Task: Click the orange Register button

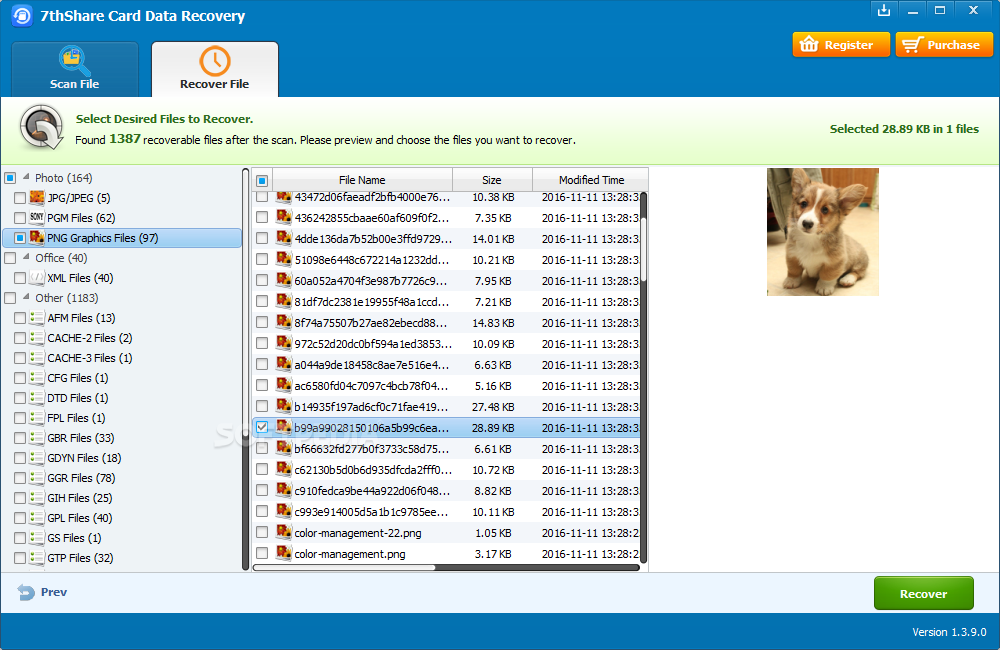Action: point(841,45)
